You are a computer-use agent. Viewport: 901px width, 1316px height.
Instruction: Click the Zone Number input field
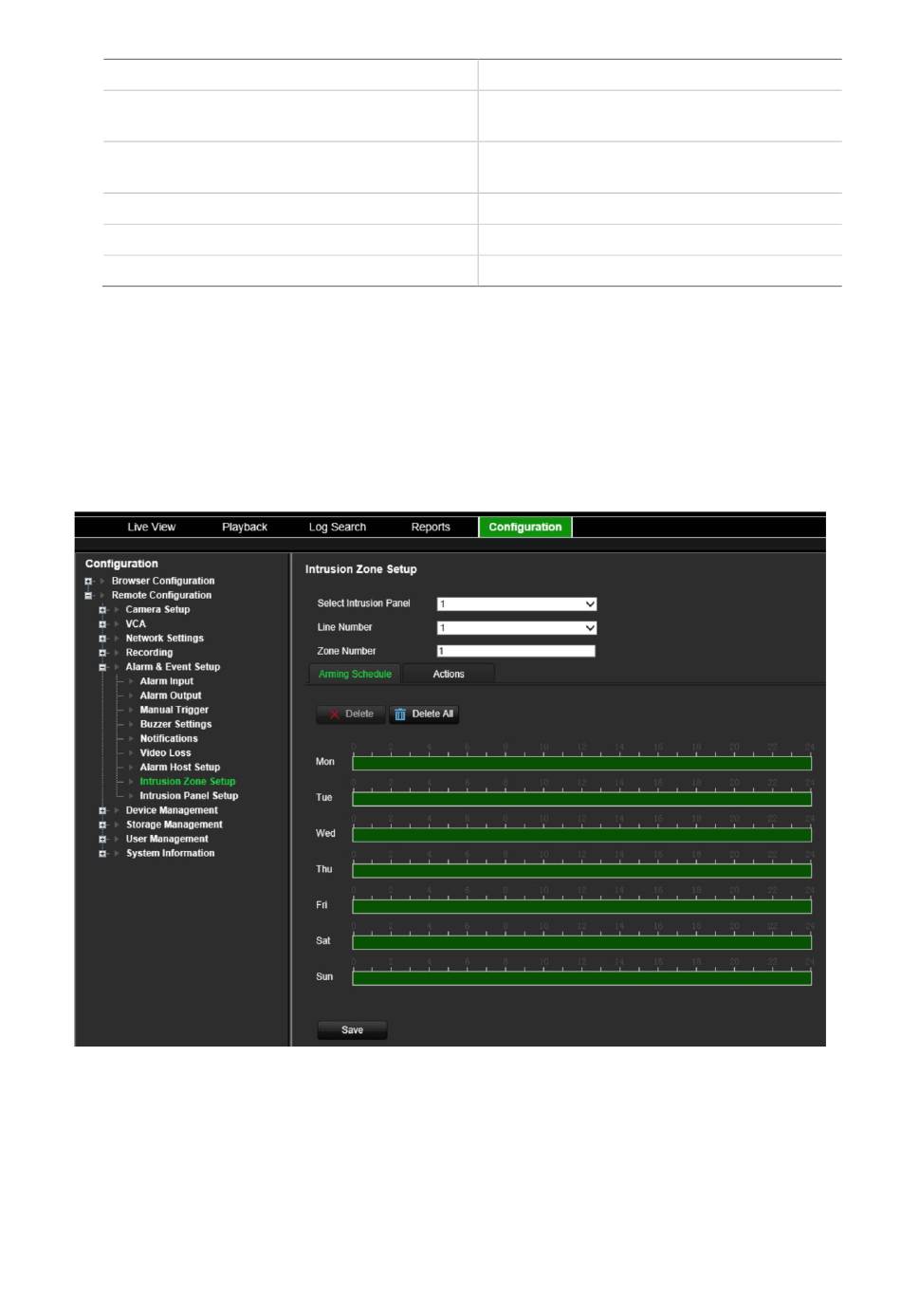click(516, 652)
